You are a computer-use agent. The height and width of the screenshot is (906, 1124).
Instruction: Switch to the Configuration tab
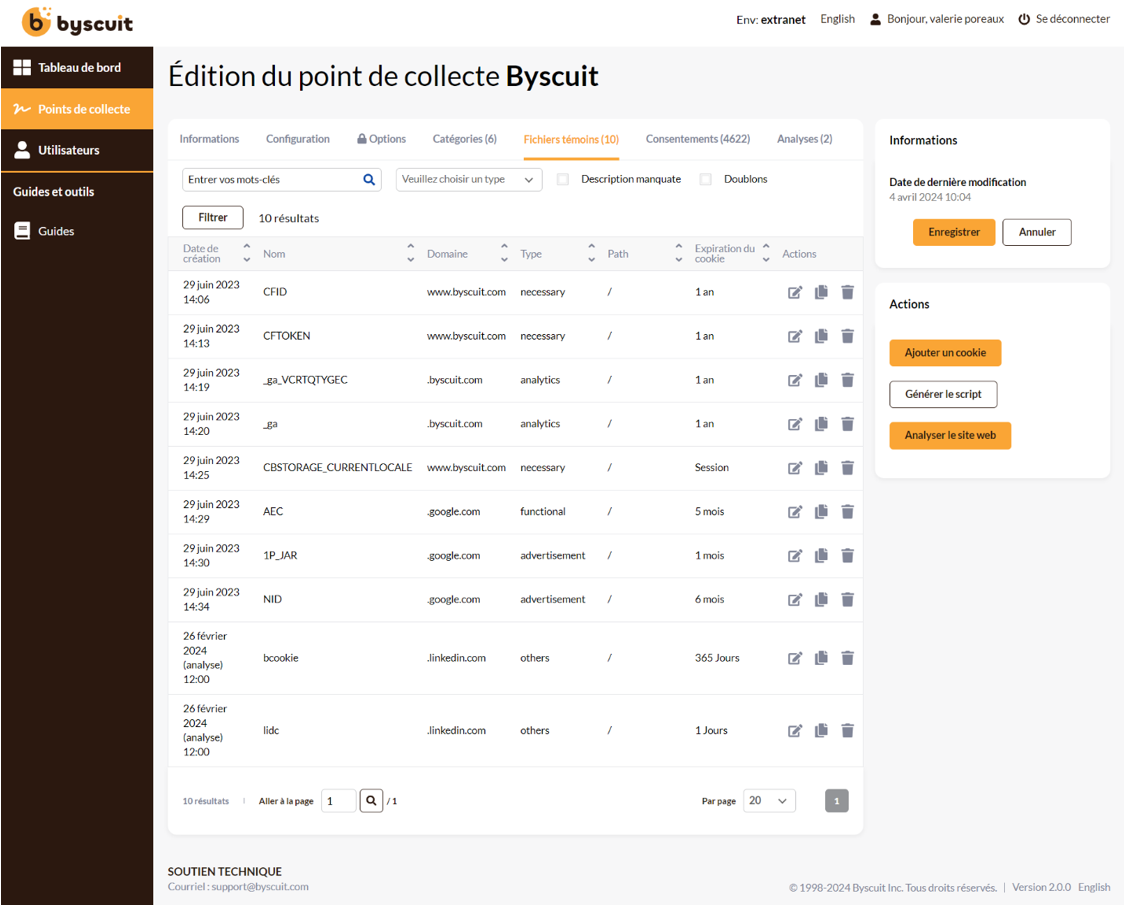click(297, 139)
